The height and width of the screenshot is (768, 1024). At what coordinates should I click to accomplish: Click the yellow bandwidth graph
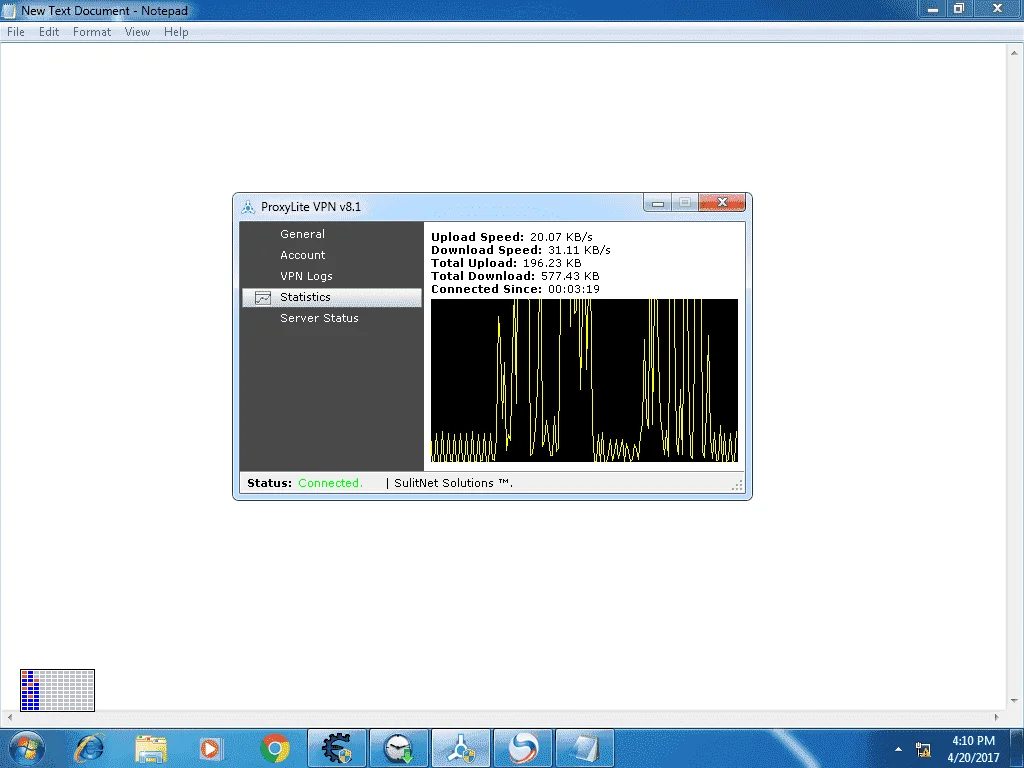(x=584, y=380)
